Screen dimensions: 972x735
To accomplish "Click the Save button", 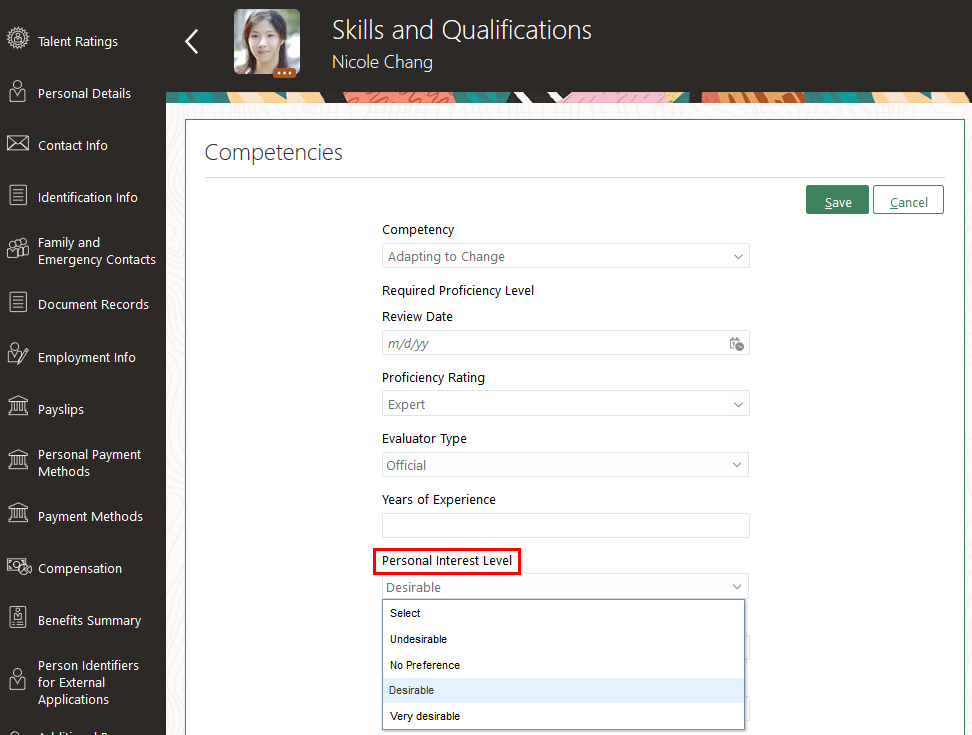I will click(x=837, y=201).
